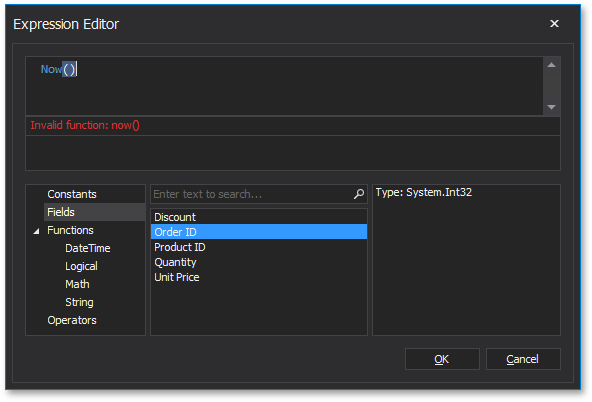Click the expression box scroll up arrow
Screen dimensions: 592x402
tap(551, 65)
